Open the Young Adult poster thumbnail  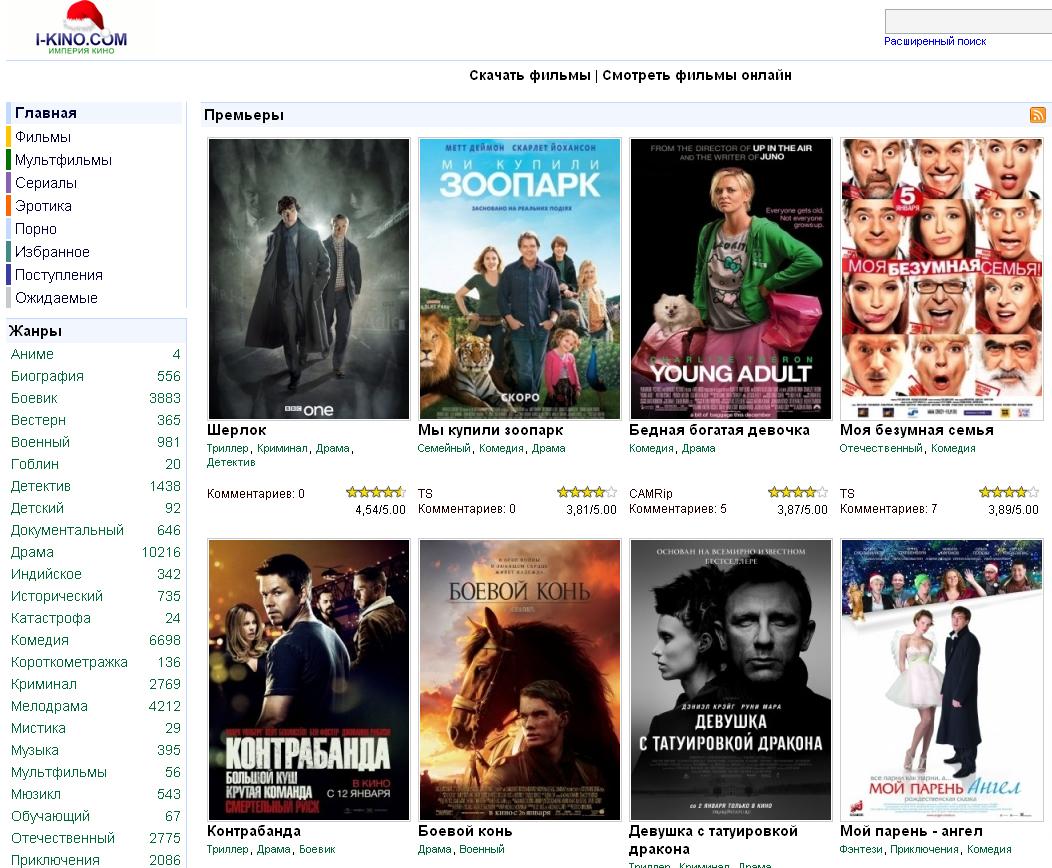(x=731, y=279)
